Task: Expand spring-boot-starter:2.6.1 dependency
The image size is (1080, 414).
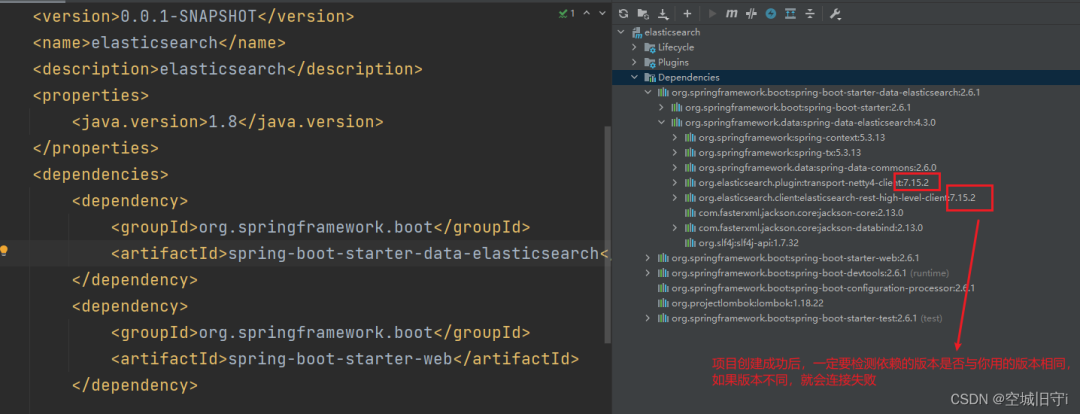Action: pos(661,107)
